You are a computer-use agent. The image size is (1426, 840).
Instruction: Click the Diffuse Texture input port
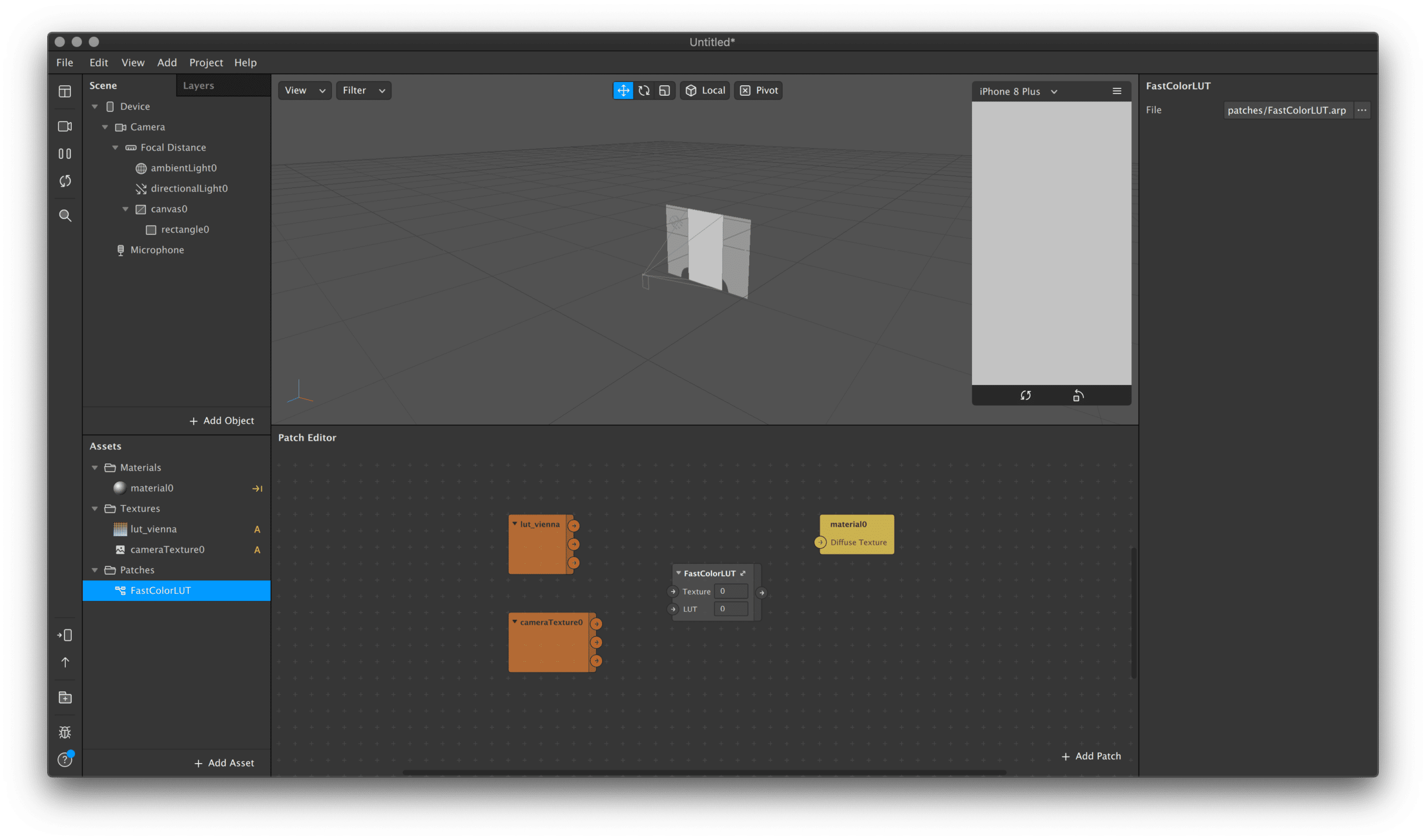point(821,542)
